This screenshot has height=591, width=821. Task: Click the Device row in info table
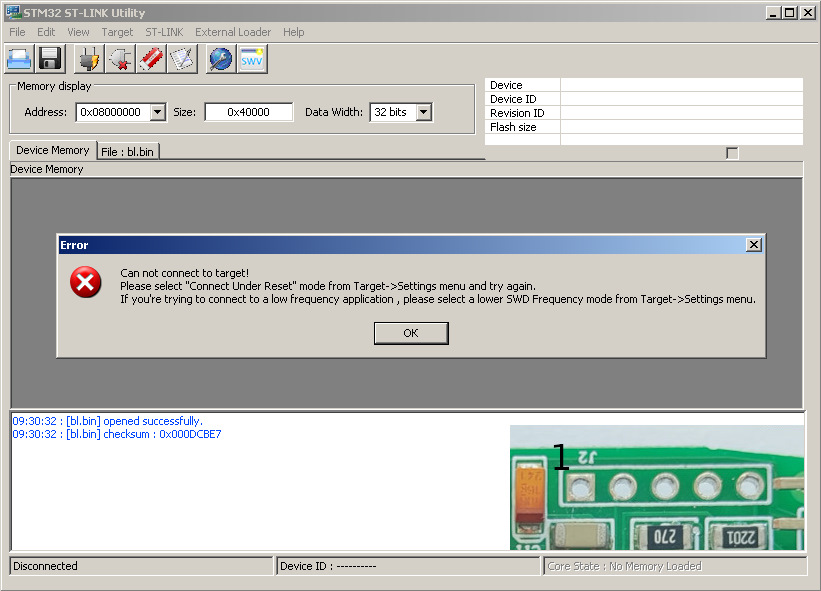point(644,85)
